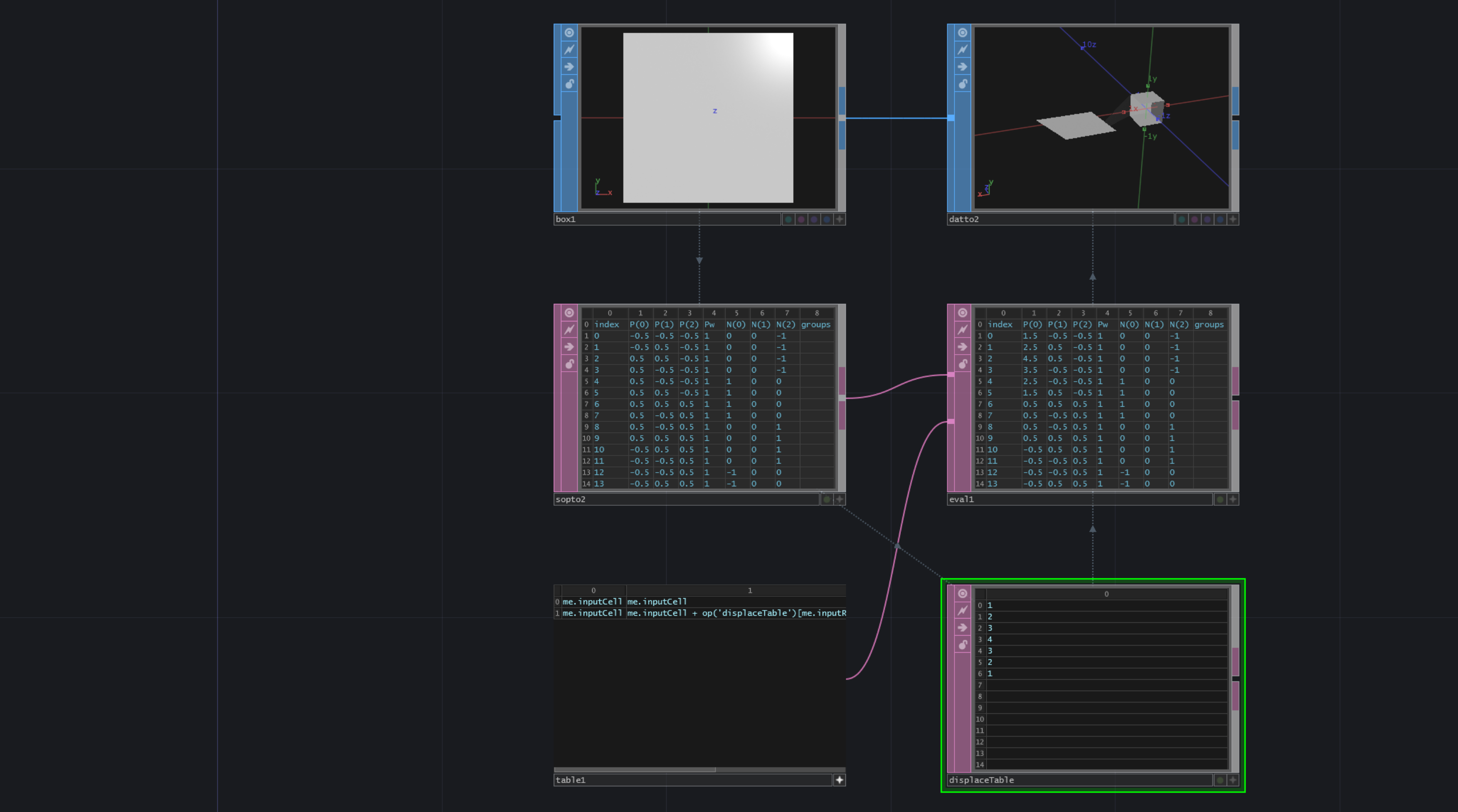The image size is (1458, 812).
Task: Select the displaceTable node name label
Action: coord(1080,780)
